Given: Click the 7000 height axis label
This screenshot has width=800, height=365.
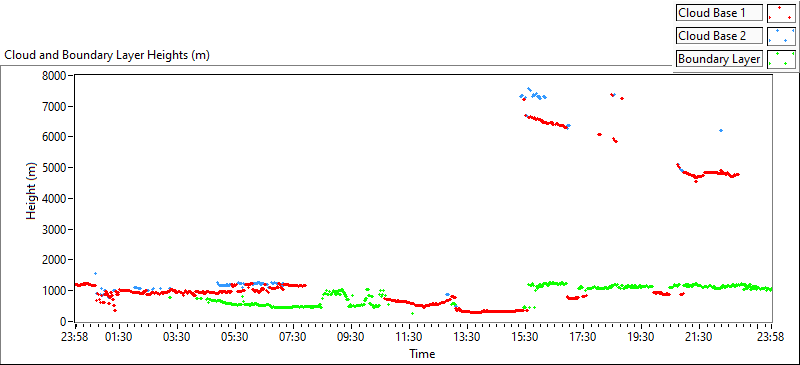Looking at the screenshot, I should (55, 106).
